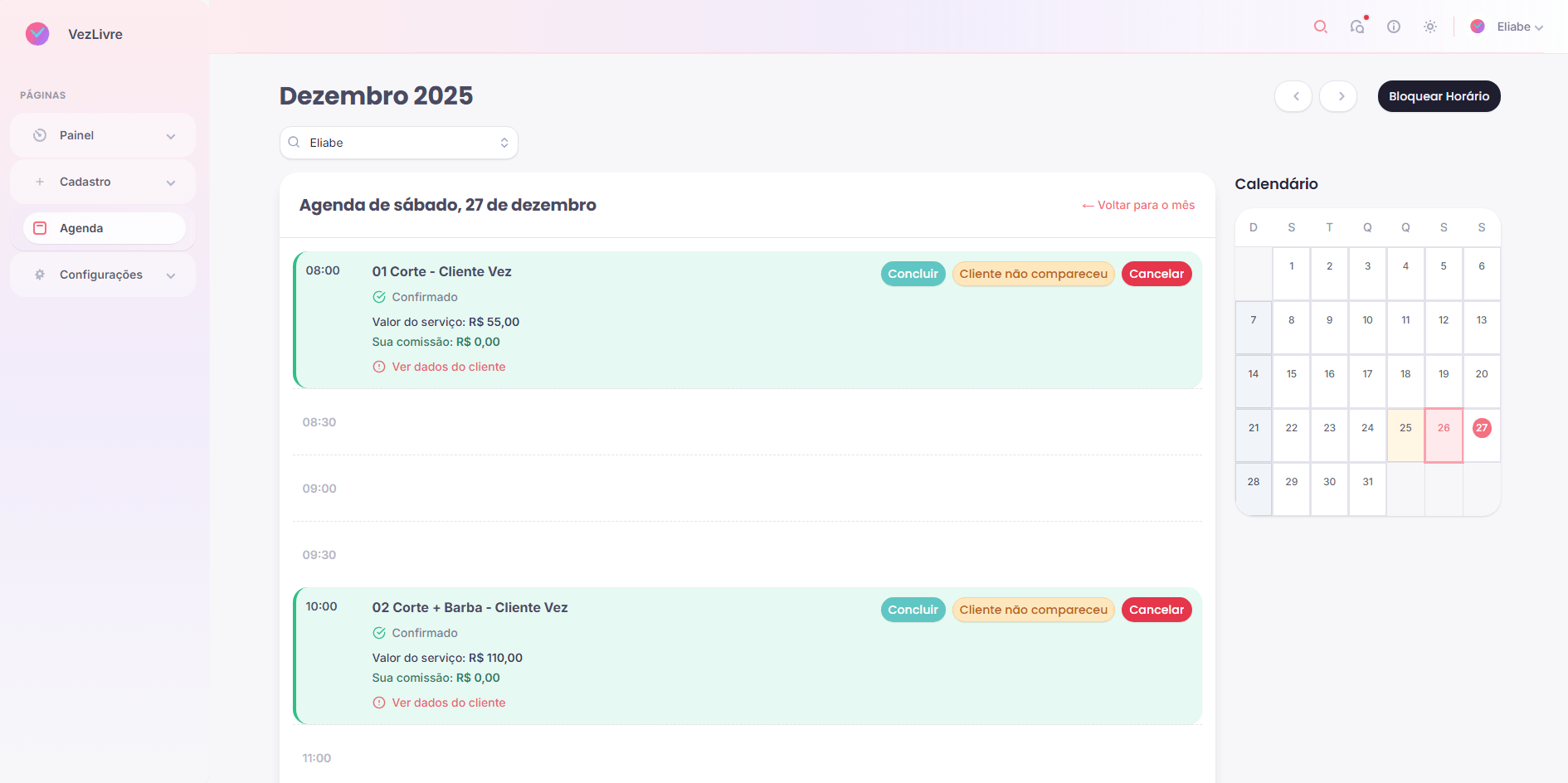Go to previous month arrow

pos(1293,96)
